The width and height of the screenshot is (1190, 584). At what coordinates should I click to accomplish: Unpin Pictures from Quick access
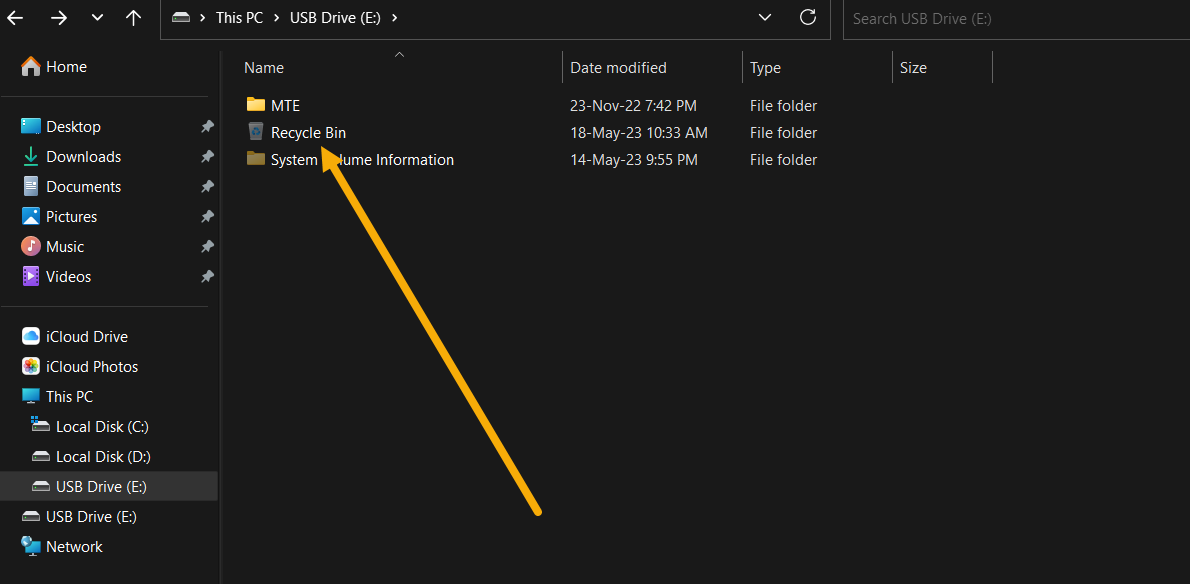tap(207, 216)
